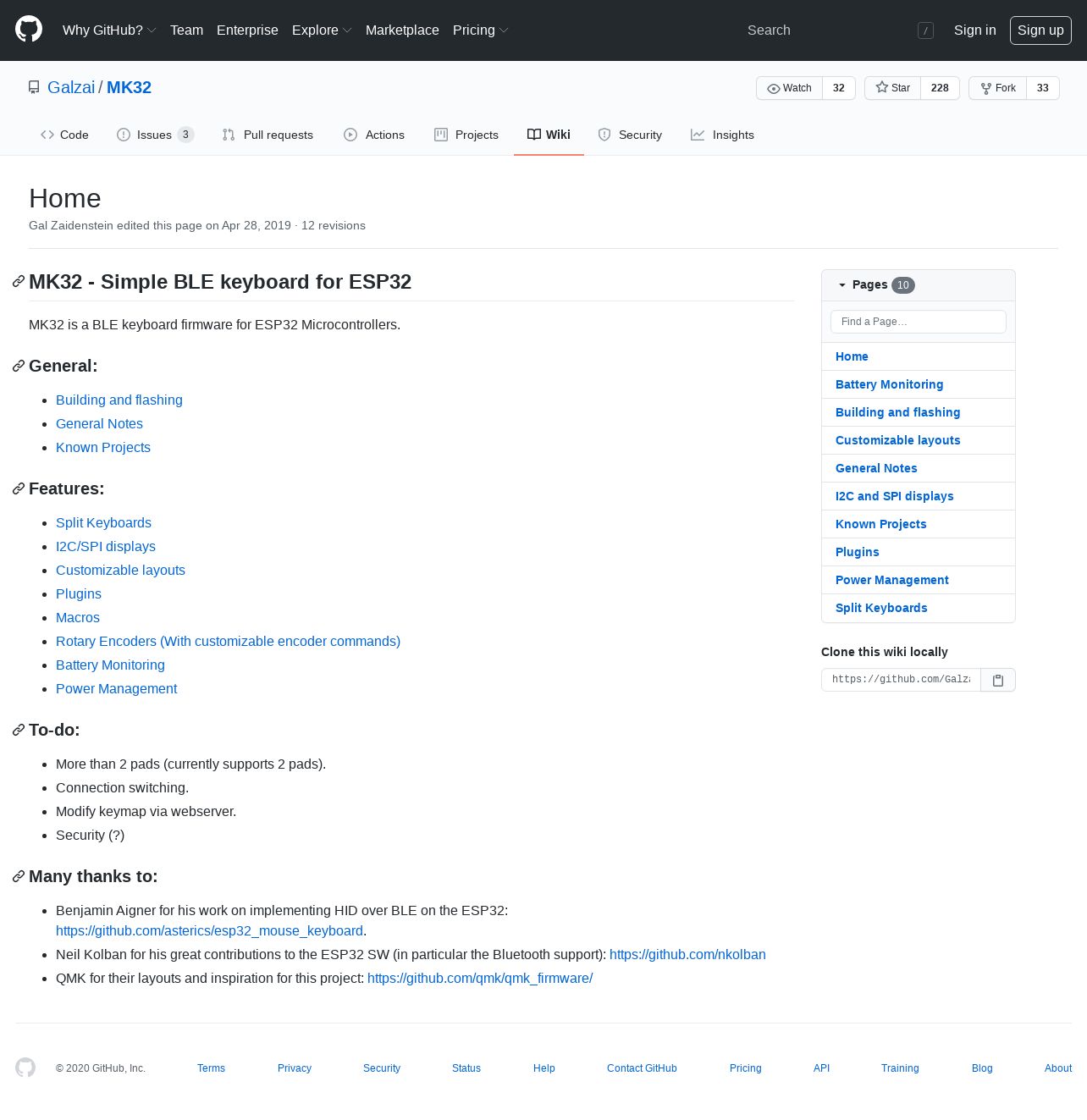
Task: Open Marketplace from the header
Action: 402,30
